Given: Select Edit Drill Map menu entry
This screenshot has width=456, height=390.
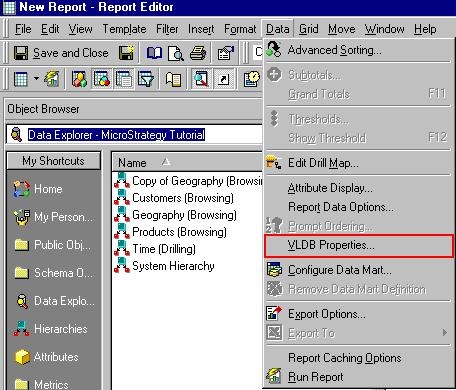Looking at the screenshot, I should (358, 163).
